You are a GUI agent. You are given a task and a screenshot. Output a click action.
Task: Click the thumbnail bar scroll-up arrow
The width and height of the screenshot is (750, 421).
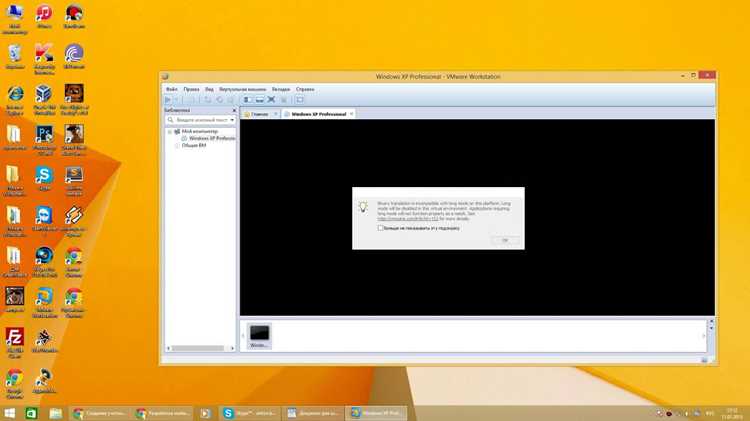pos(711,321)
